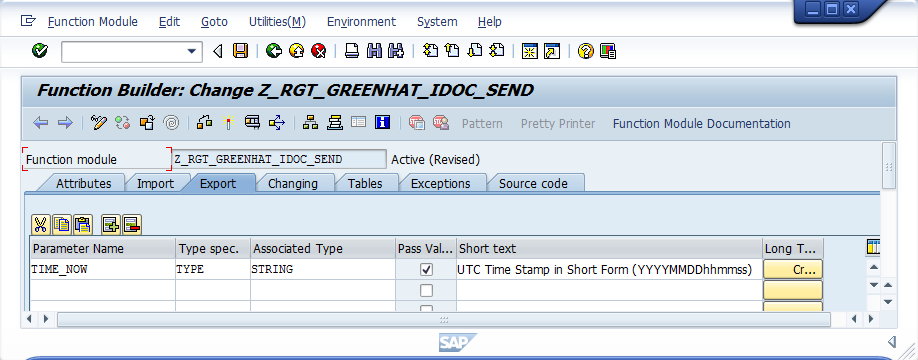Click the Function module name field
The height and width of the screenshot is (360, 918).
click(x=279, y=159)
